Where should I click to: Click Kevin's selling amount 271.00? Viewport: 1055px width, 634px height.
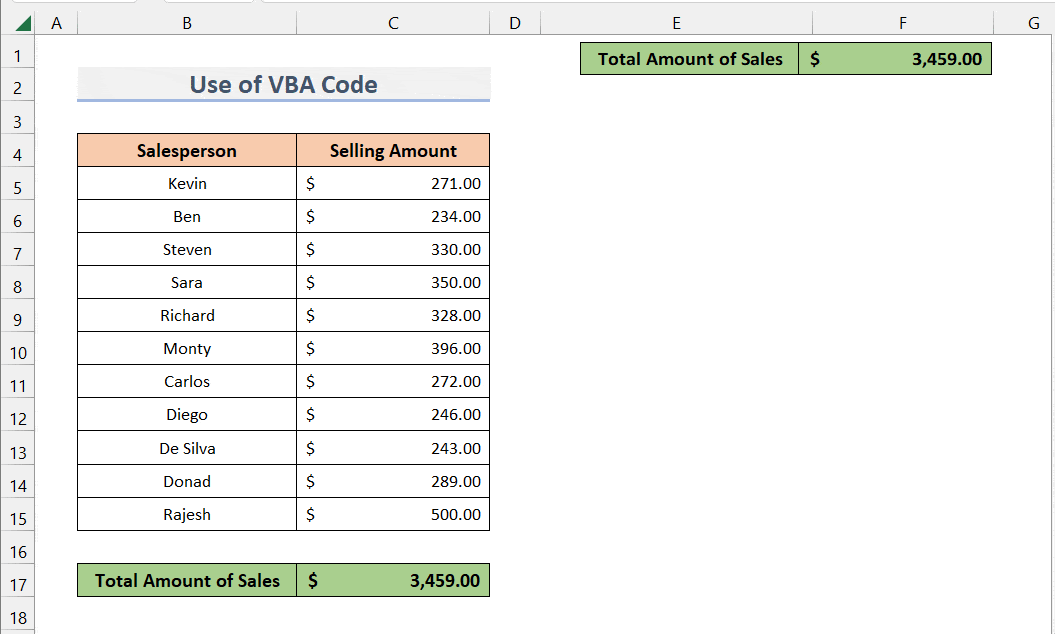(393, 183)
